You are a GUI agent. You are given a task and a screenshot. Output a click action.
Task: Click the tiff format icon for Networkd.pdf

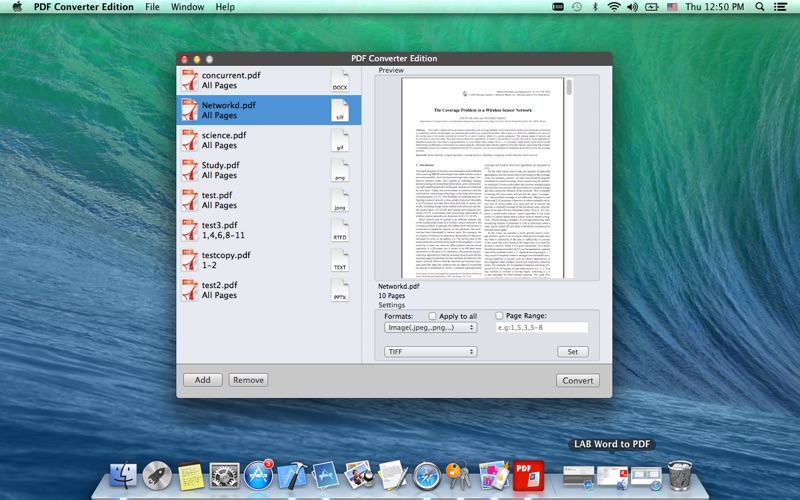pyautogui.click(x=340, y=110)
